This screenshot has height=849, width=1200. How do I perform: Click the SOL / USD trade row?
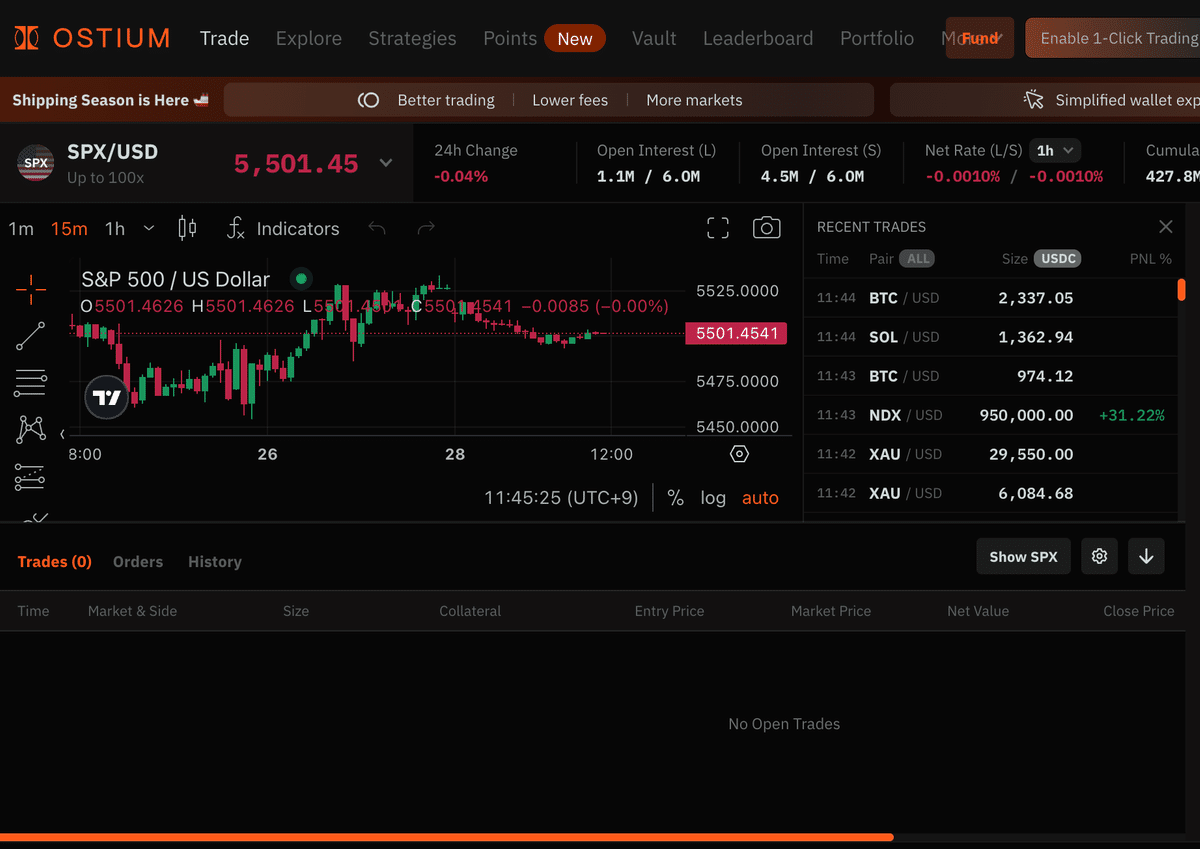pos(991,337)
